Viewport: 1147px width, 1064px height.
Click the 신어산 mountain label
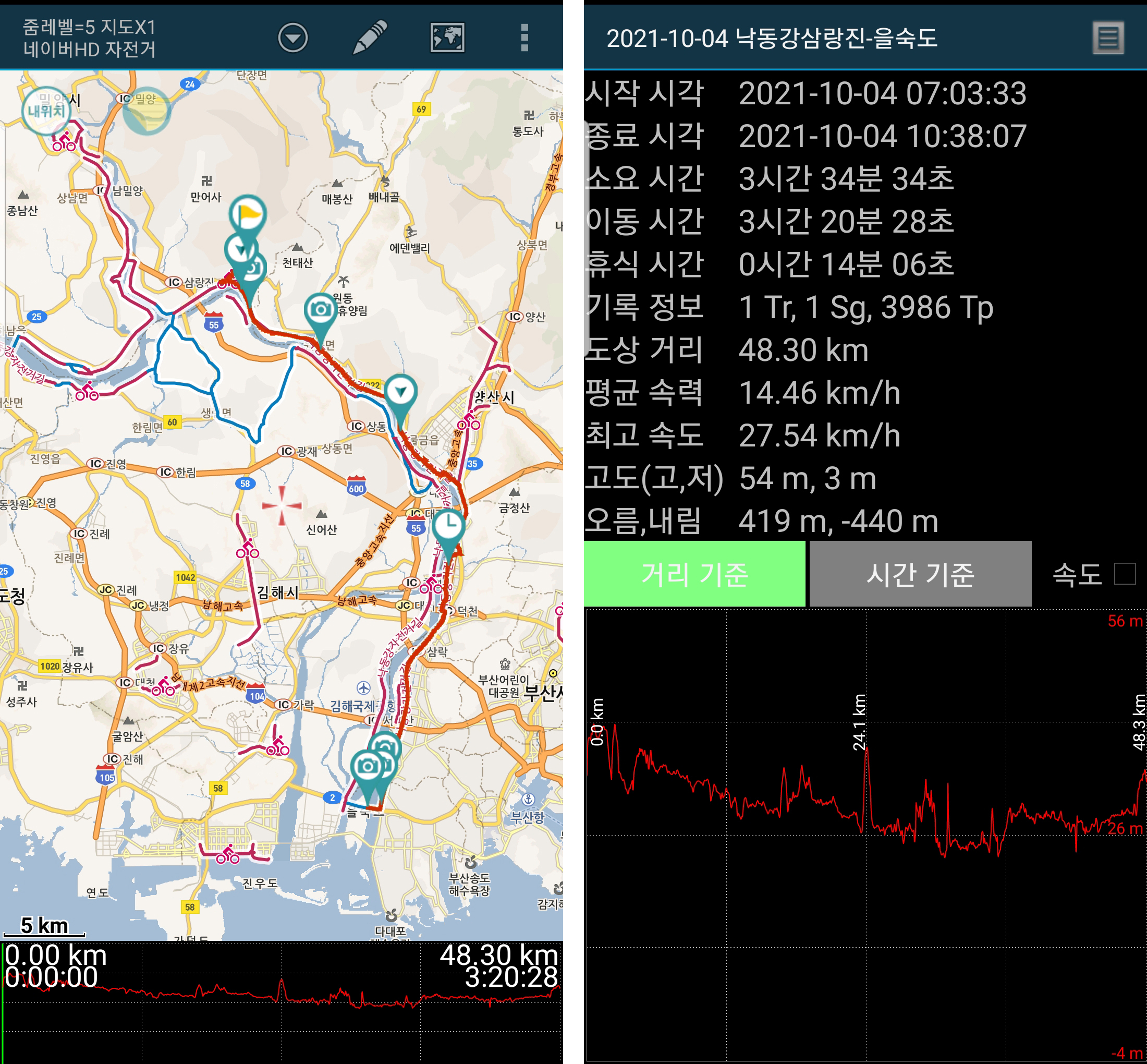coord(322,529)
